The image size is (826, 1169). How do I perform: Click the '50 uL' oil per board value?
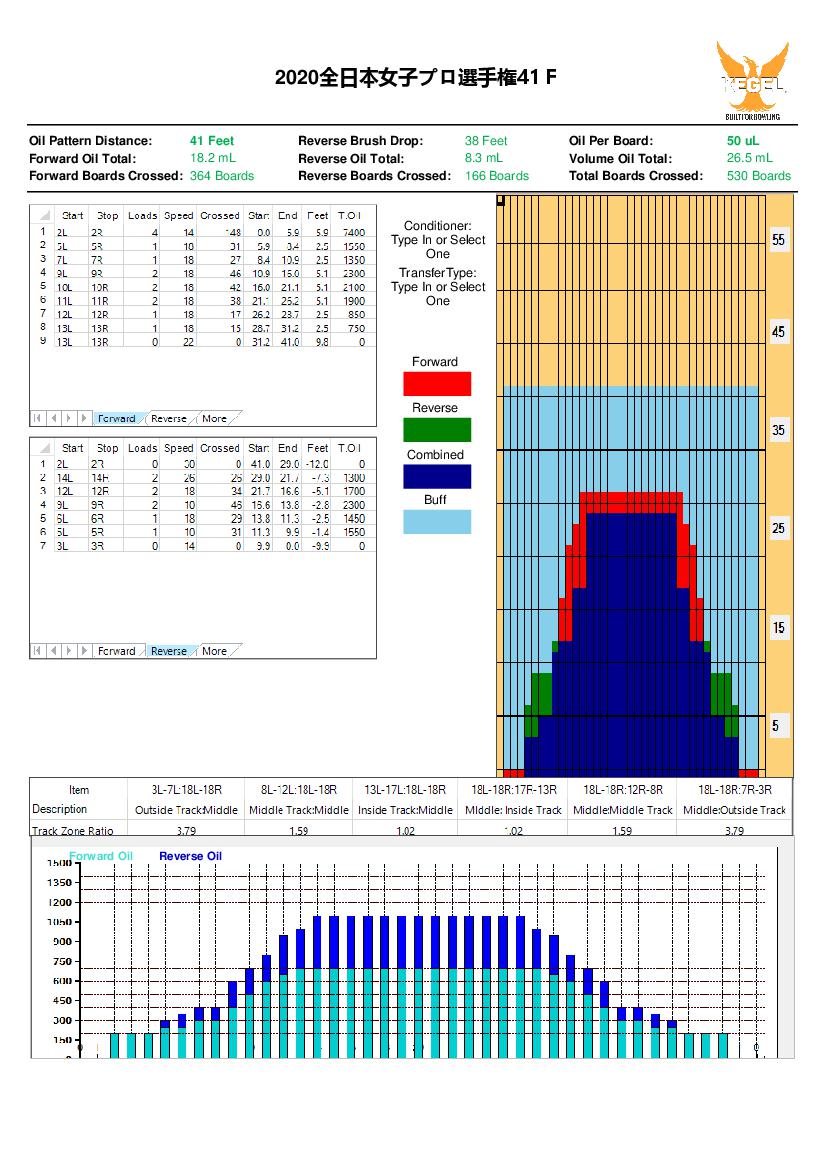[x=743, y=141]
